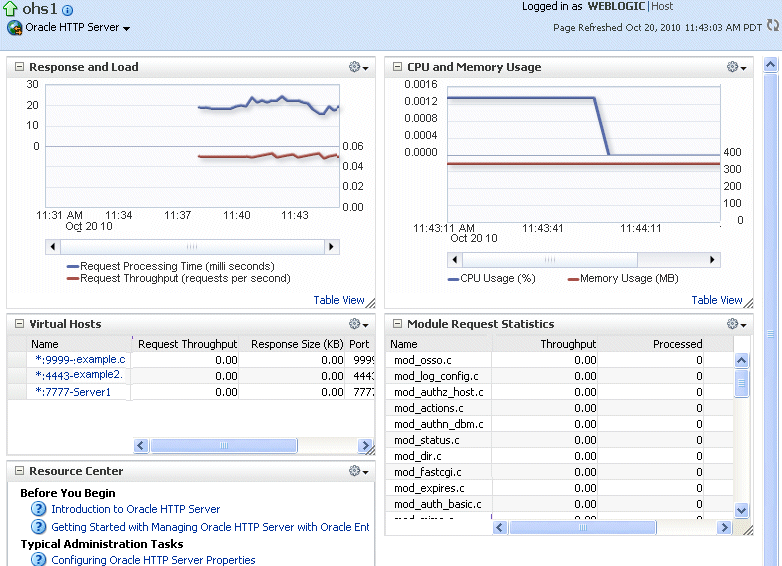Sort modules by the Throughput column
This screenshot has width=782, height=566.
pos(568,344)
